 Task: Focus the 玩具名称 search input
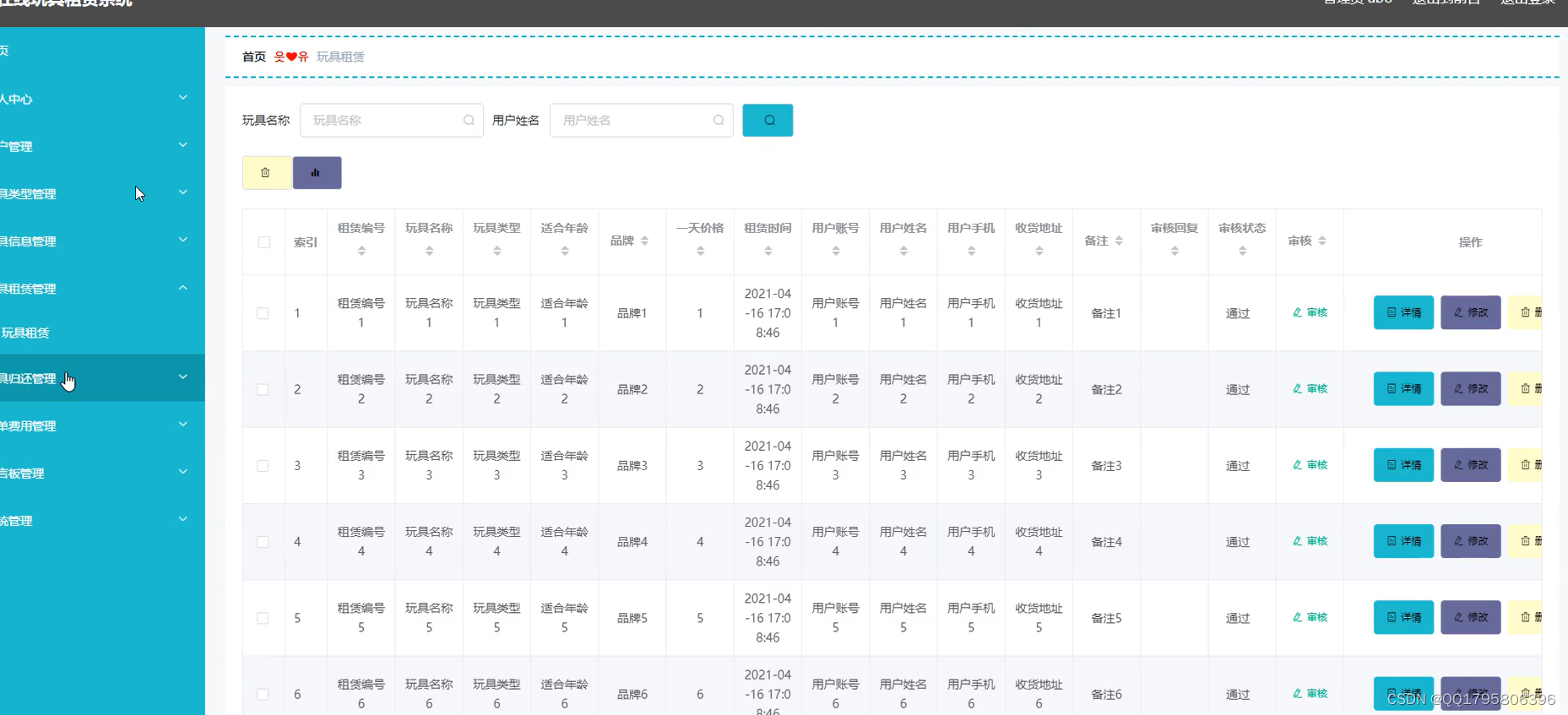pyautogui.click(x=391, y=120)
